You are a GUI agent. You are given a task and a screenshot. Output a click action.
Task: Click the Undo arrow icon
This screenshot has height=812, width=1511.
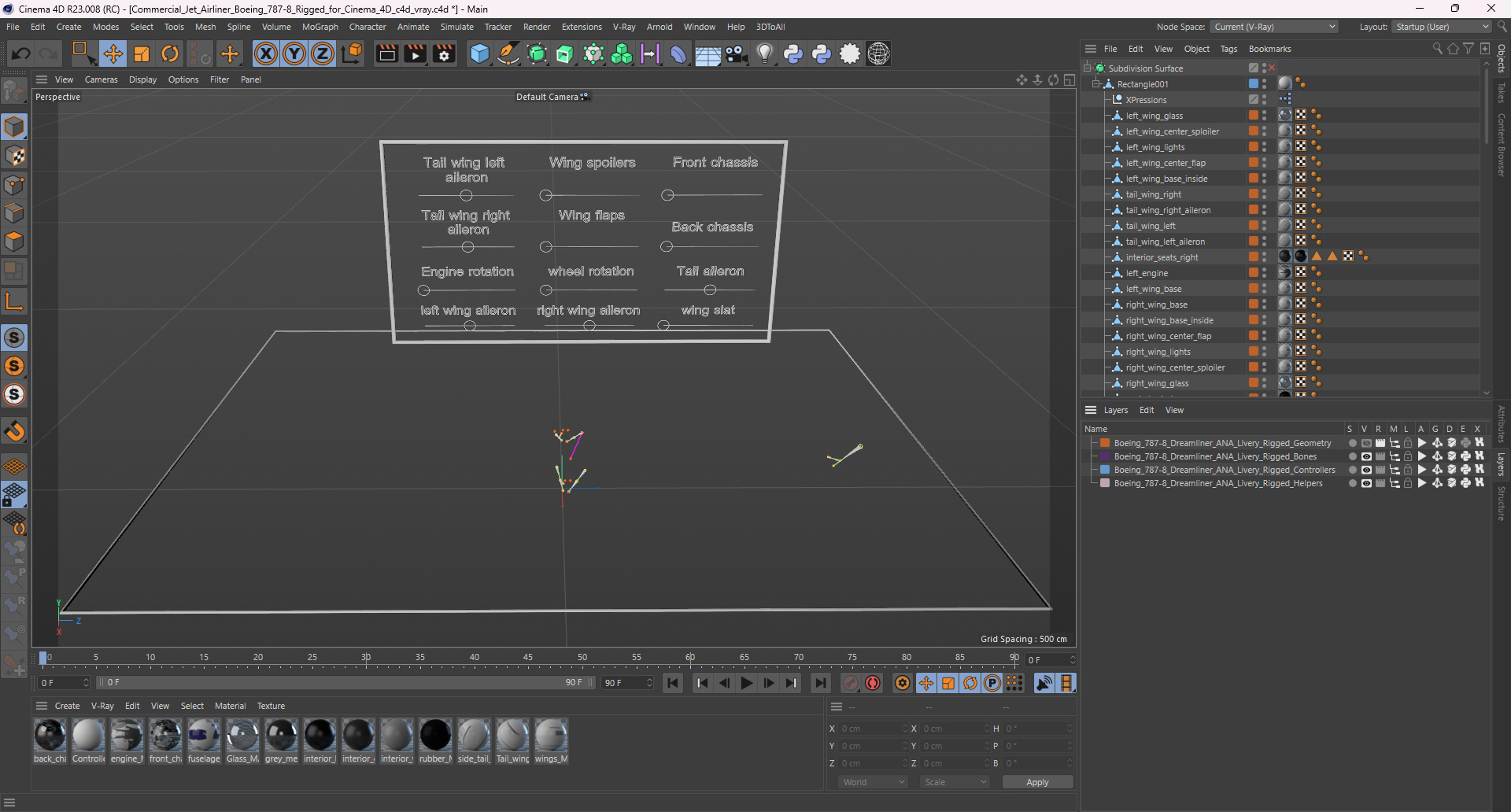[21, 54]
